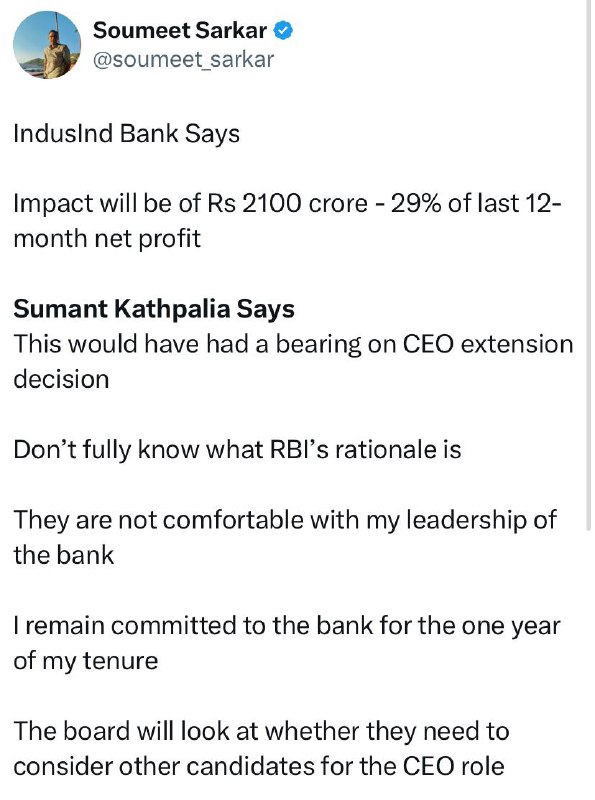Image resolution: width=595 pixels, height=800 pixels.
Task: Click the vertical scrollbar on the right edge
Action: pos(588,265)
